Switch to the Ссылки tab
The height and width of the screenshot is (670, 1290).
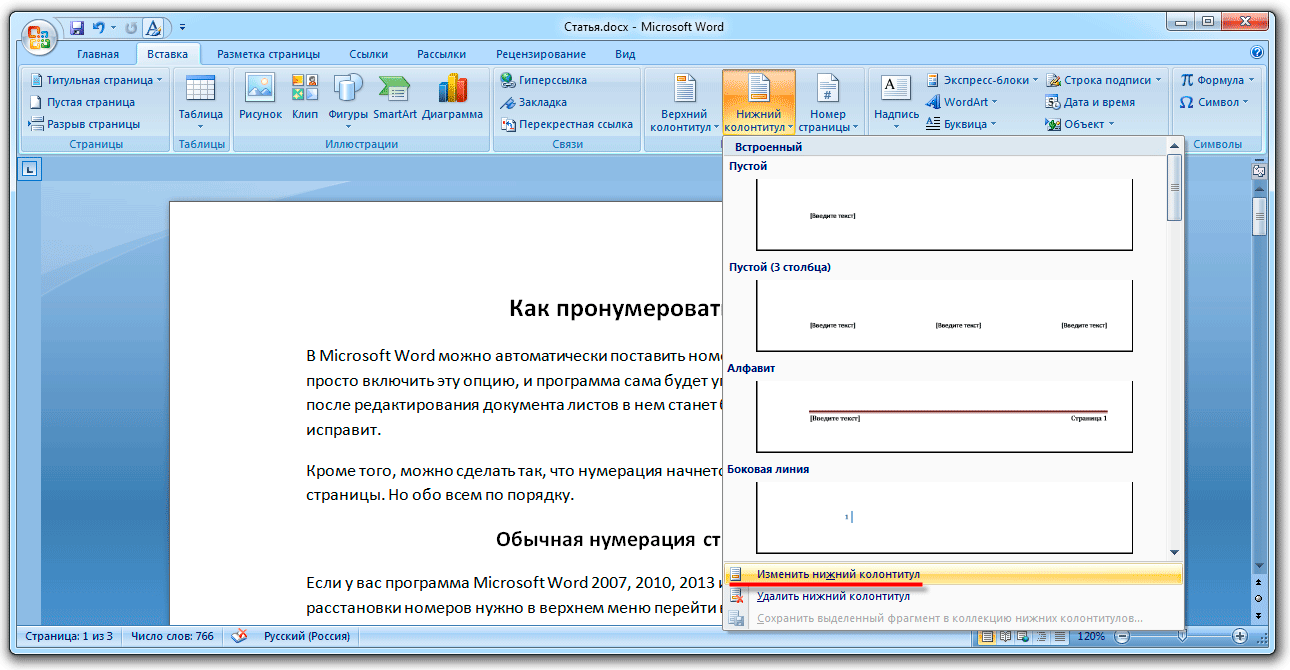(369, 54)
